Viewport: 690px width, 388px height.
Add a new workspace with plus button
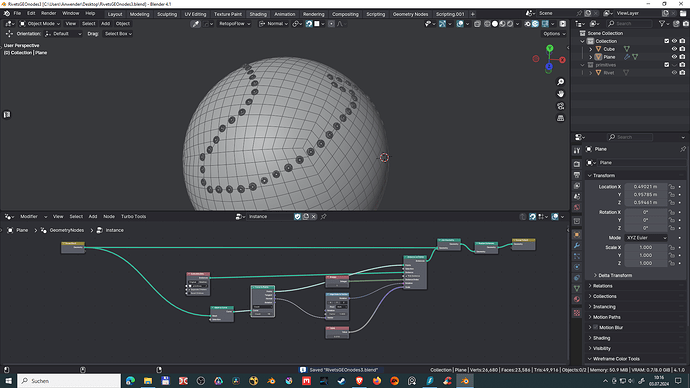473,14
